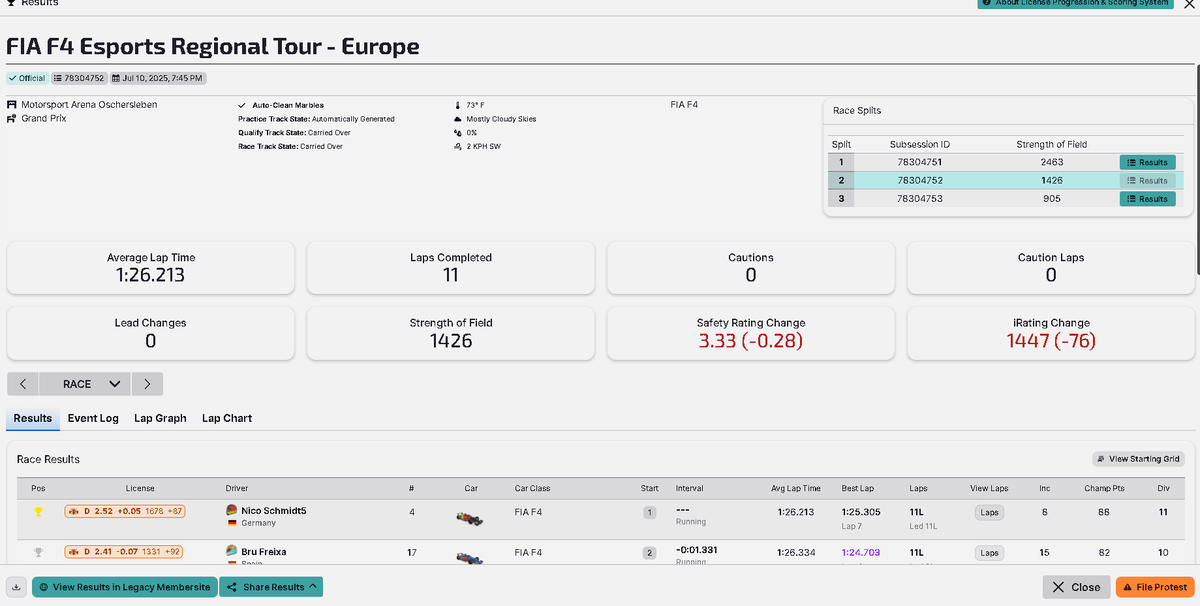Screen dimensions: 1200x606
Task: Click purple best lap time 1:24.703
Action: click(861, 552)
